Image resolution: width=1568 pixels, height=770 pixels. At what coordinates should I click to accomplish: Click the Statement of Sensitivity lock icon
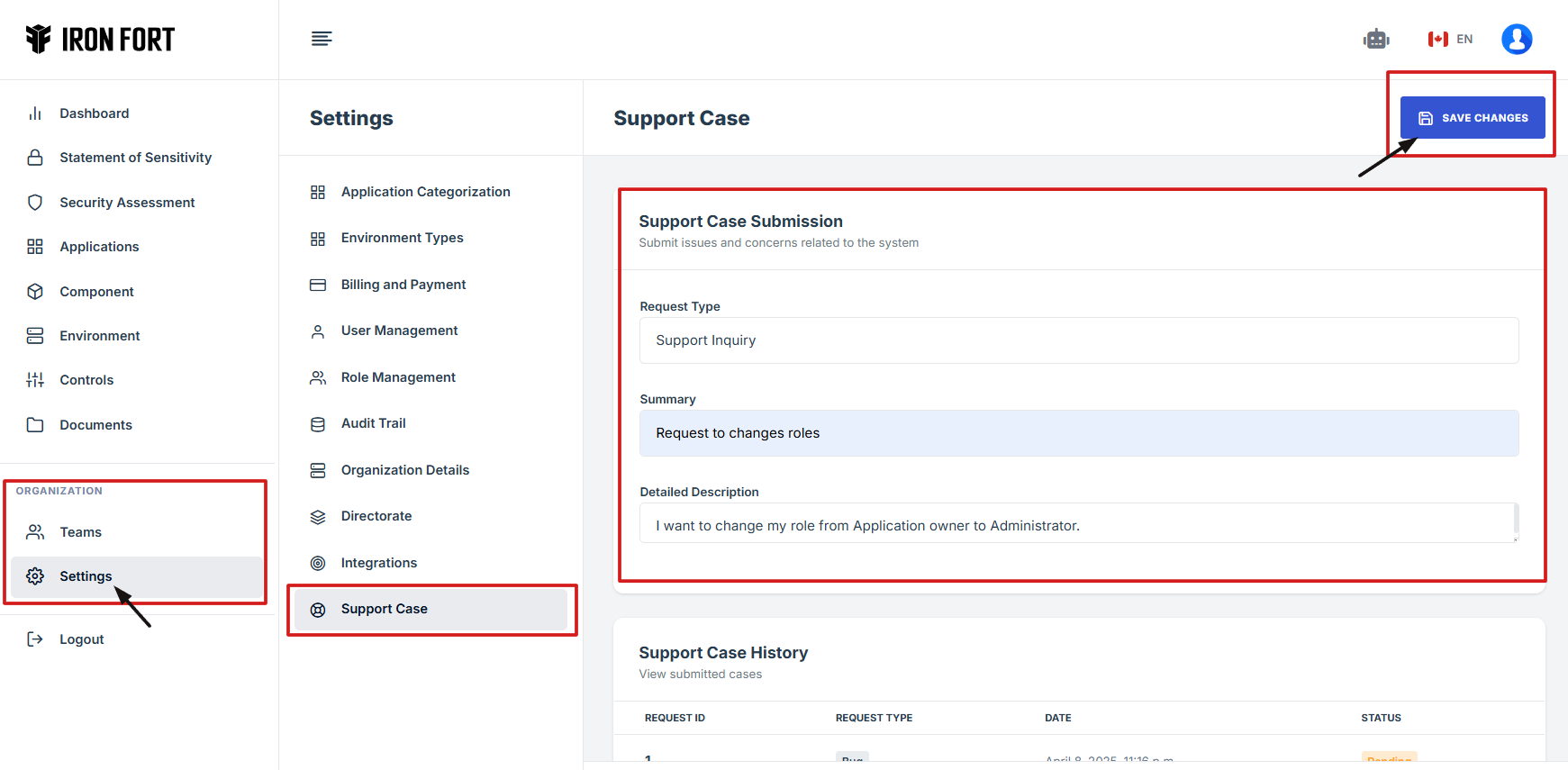point(35,158)
